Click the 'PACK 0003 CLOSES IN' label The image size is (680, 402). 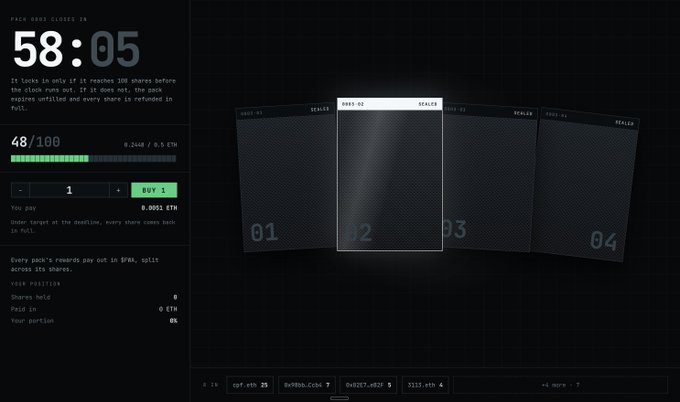coord(49,20)
